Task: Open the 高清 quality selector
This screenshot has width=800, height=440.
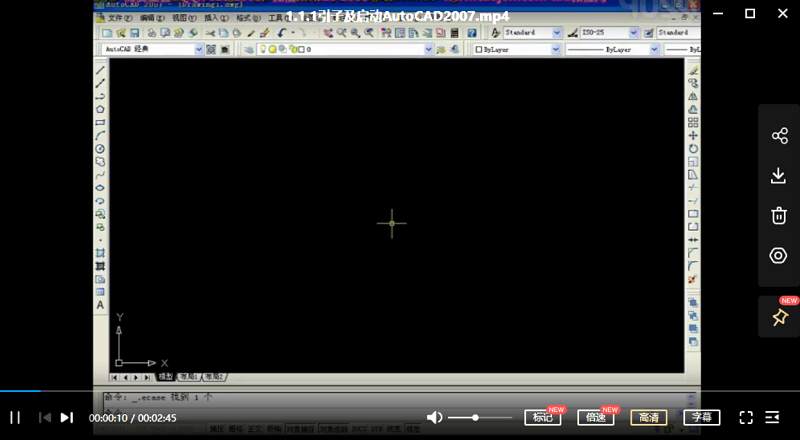Action: pyautogui.click(x=648, y=417)
